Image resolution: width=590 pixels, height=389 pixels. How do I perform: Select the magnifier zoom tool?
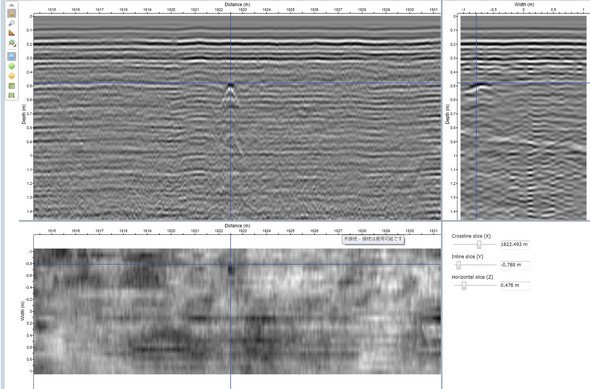[12, 23]
